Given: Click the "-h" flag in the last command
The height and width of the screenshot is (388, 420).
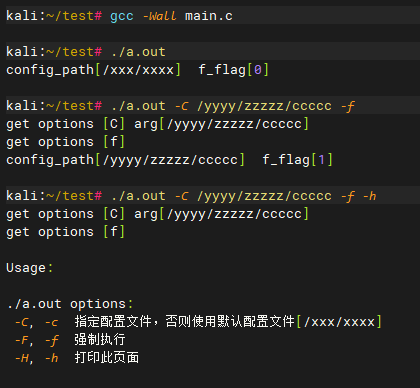Looking at the screenshot, I should point(369,196).
